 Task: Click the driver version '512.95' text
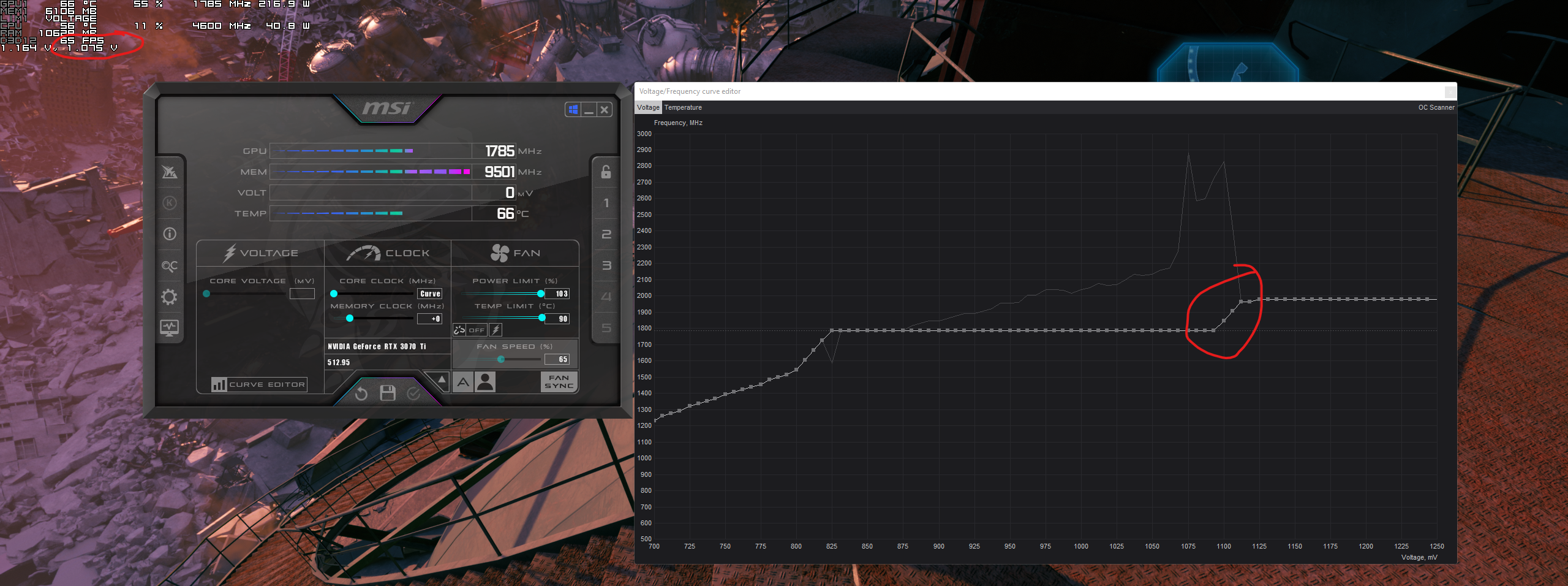339,362
